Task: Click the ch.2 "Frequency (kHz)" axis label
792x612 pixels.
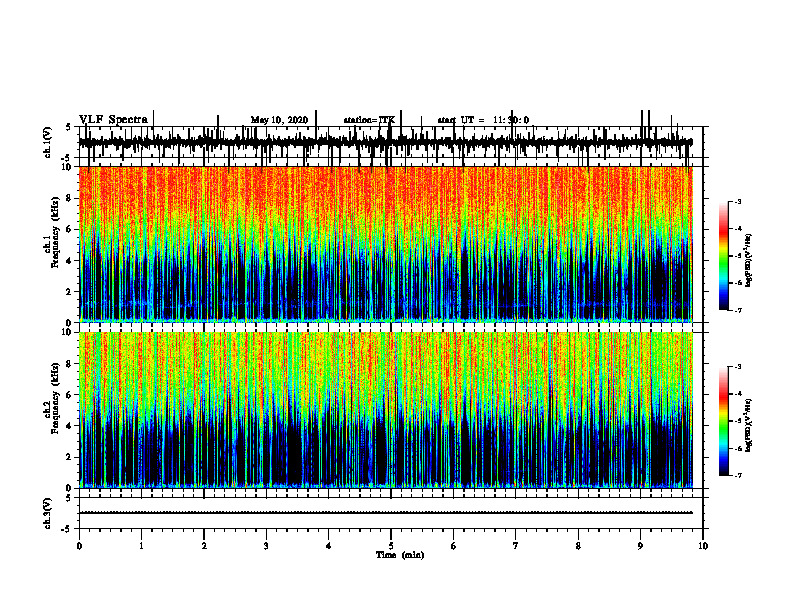Action: point(54,398)
